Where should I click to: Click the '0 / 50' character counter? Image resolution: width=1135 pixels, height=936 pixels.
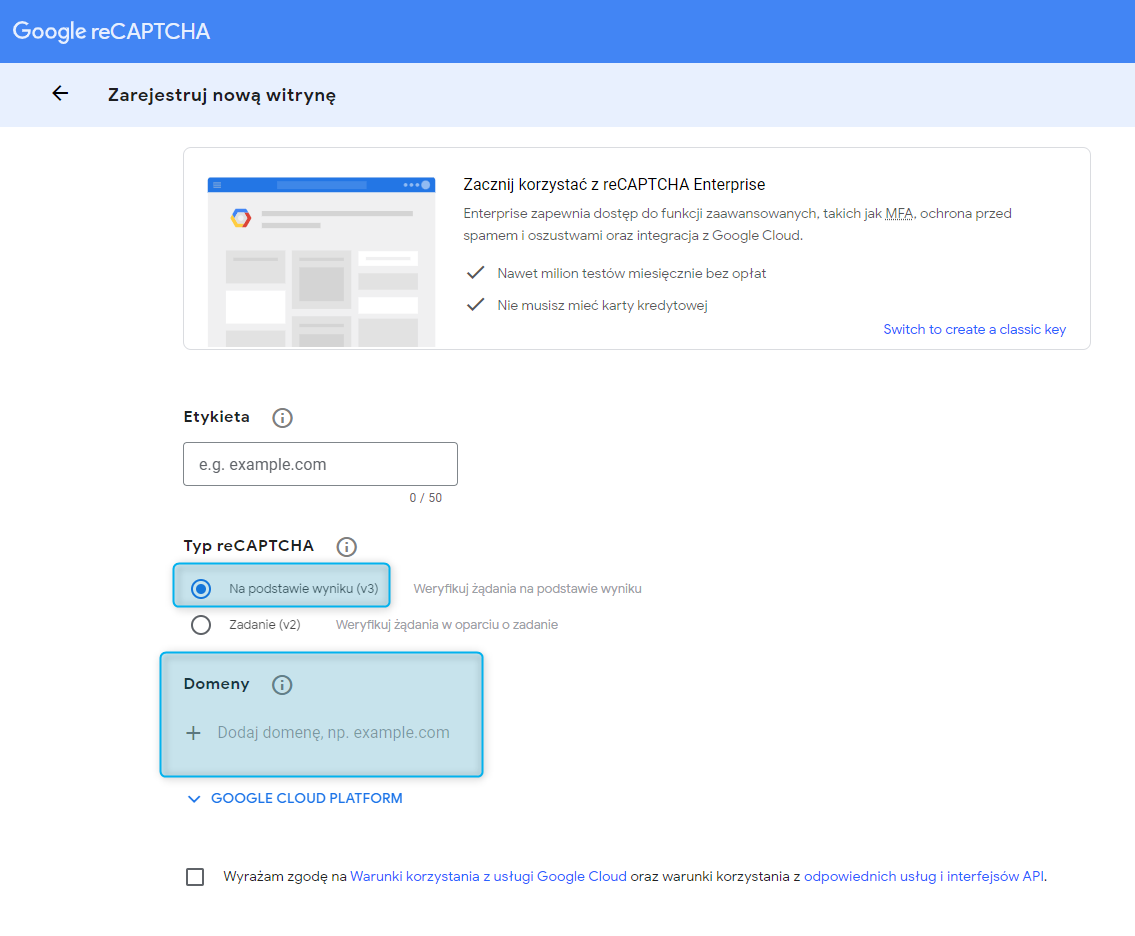(426, 498)
